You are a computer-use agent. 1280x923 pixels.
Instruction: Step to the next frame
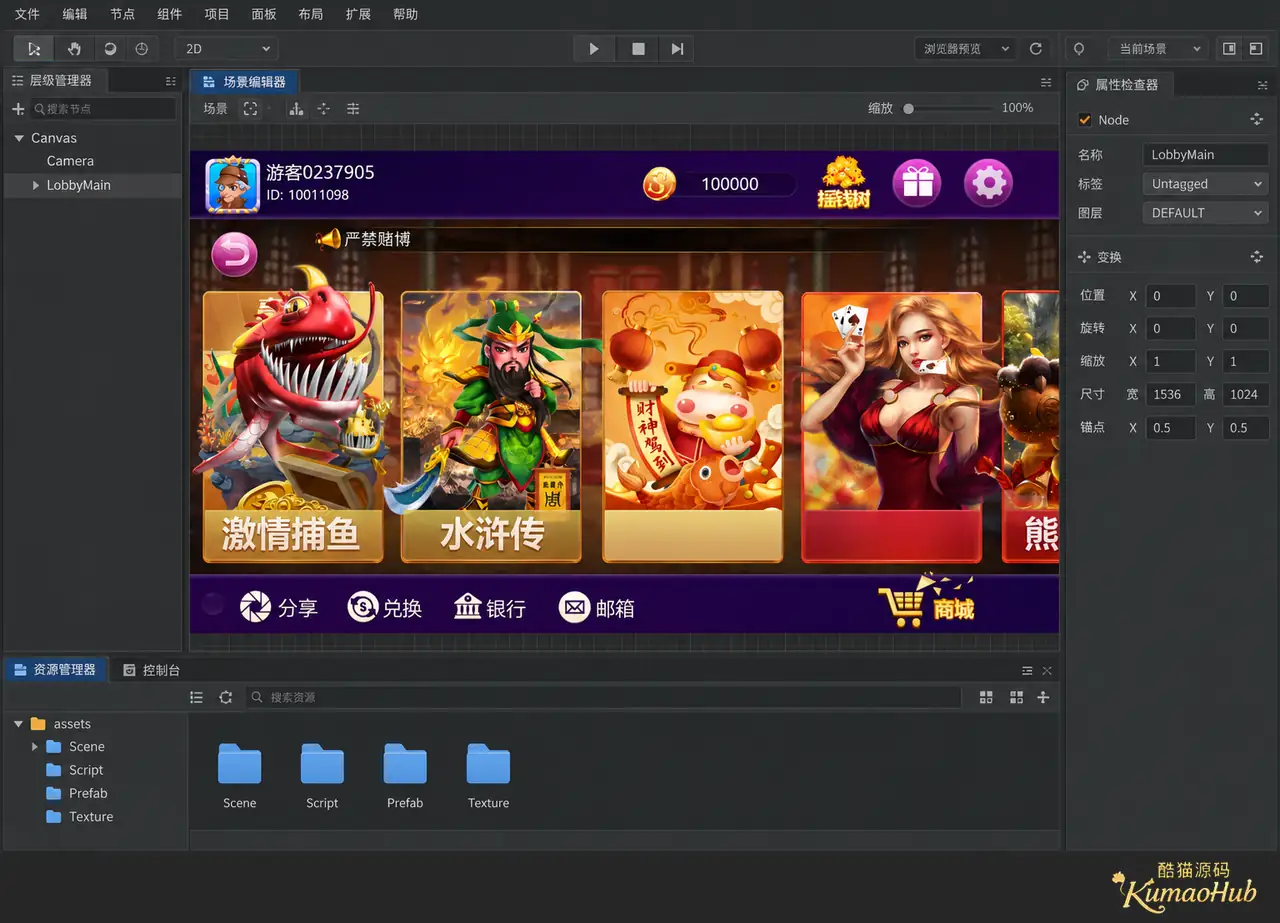pyautogui.click(x=678, y=48)
